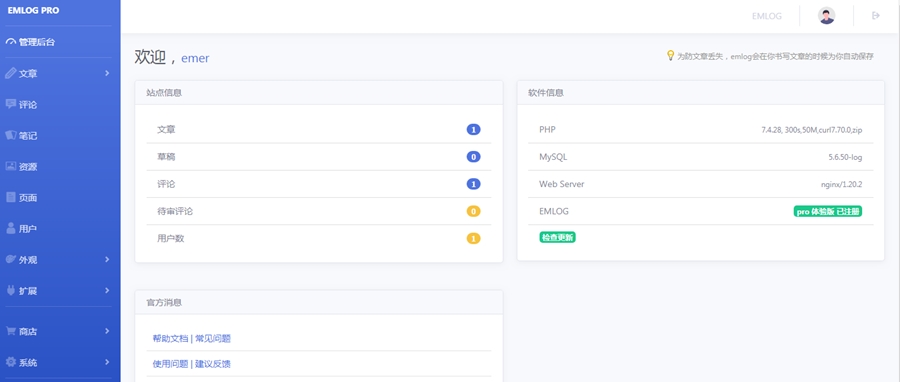This screenshot has width=900, height=382.
Task: Click the logout icon in the header
Action: (876, 16)
